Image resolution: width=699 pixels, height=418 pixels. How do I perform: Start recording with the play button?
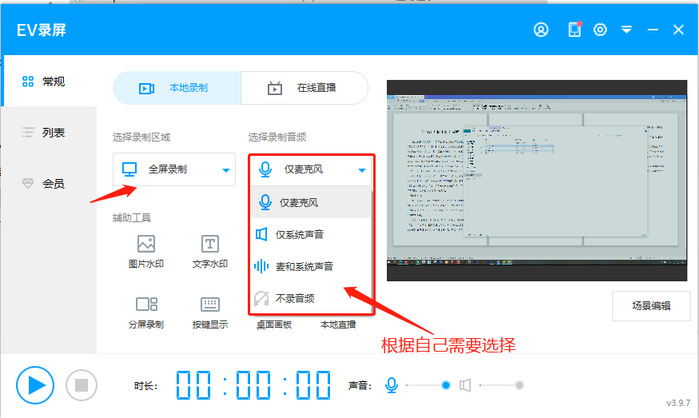tap(35, 384)
